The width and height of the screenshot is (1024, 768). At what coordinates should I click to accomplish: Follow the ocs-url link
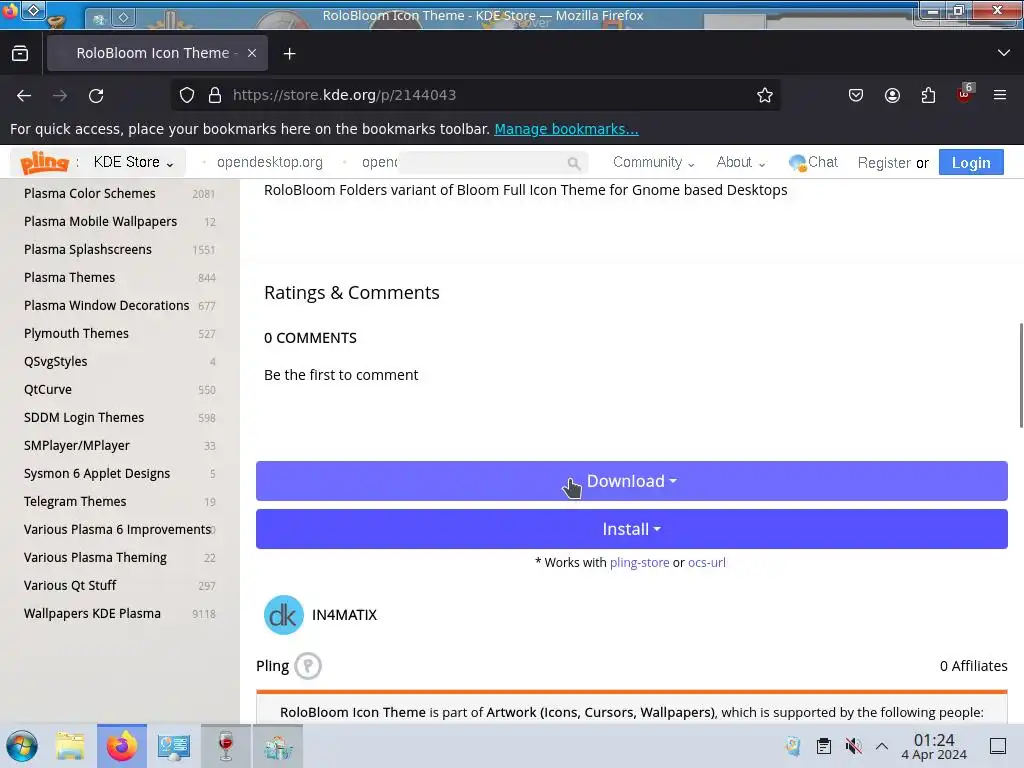[x=707, y=562]
